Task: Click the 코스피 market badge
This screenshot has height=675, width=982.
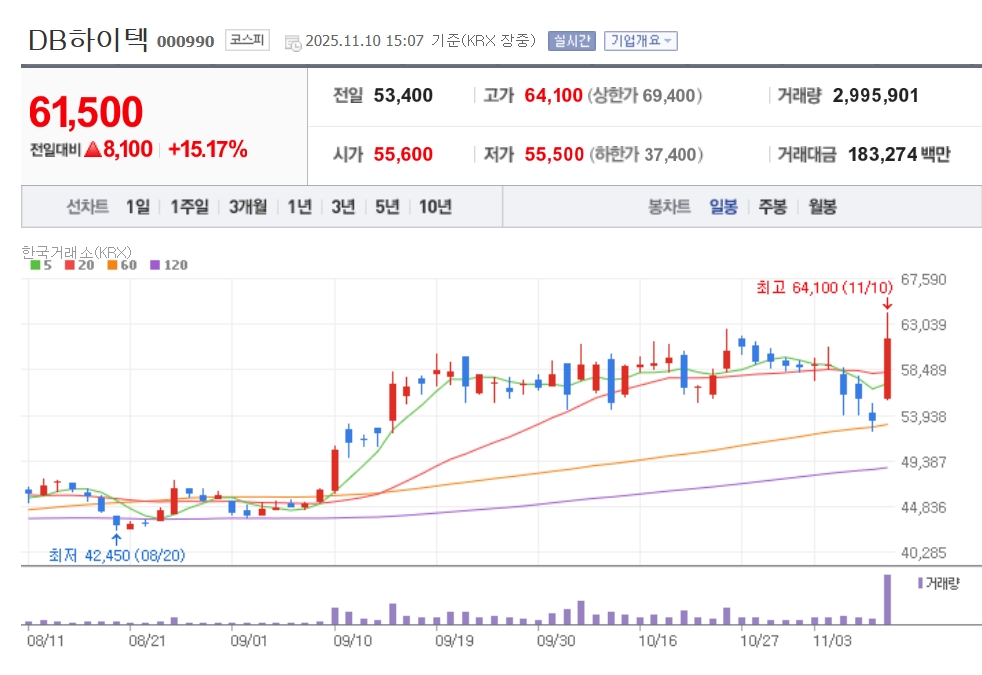Action: tap(247, 40)
